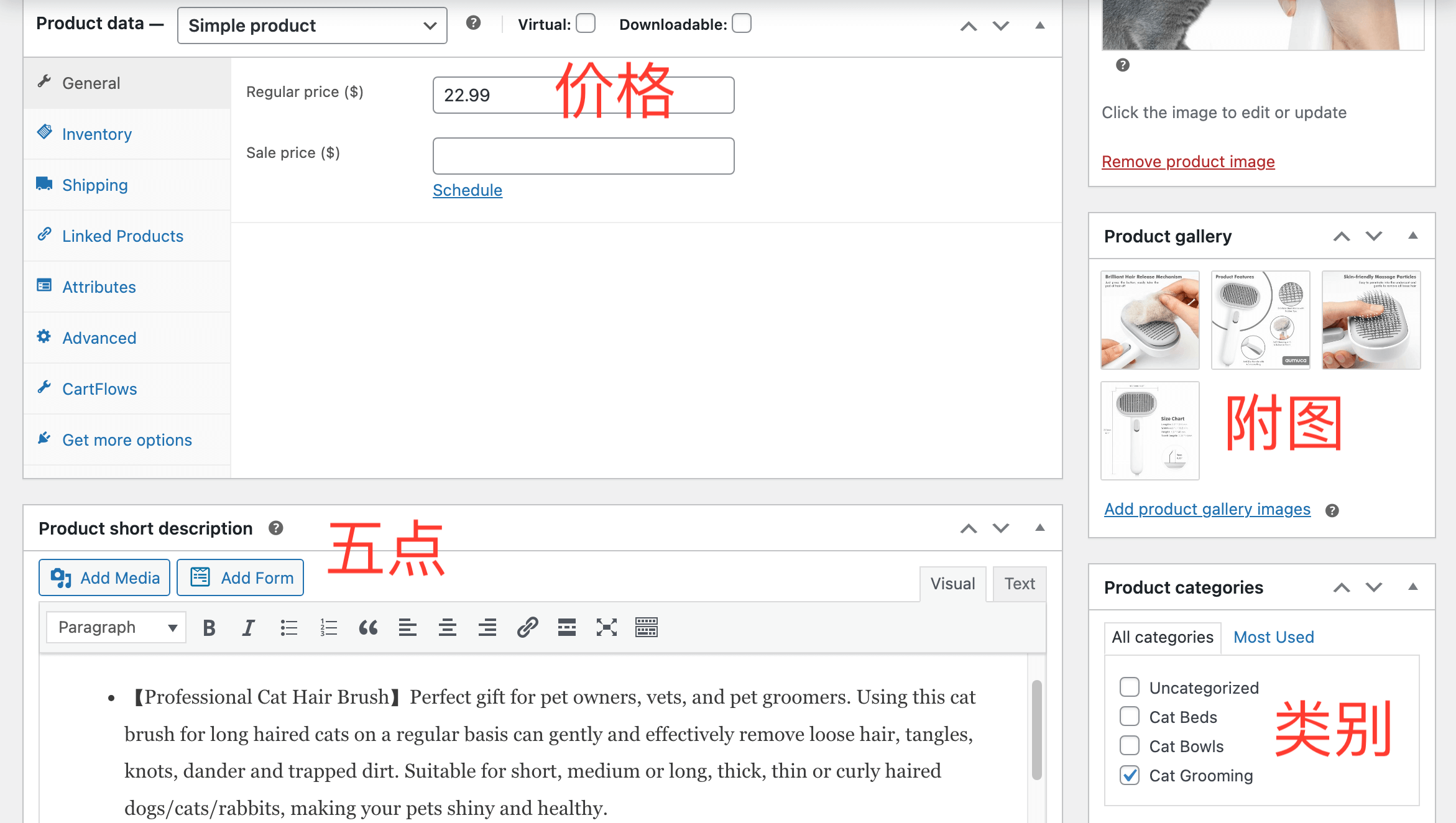Image resolution: width=1456 pixels, height=823 pixels.
Task: Click the gallery images help icon
Action: tap(1332, 510)
